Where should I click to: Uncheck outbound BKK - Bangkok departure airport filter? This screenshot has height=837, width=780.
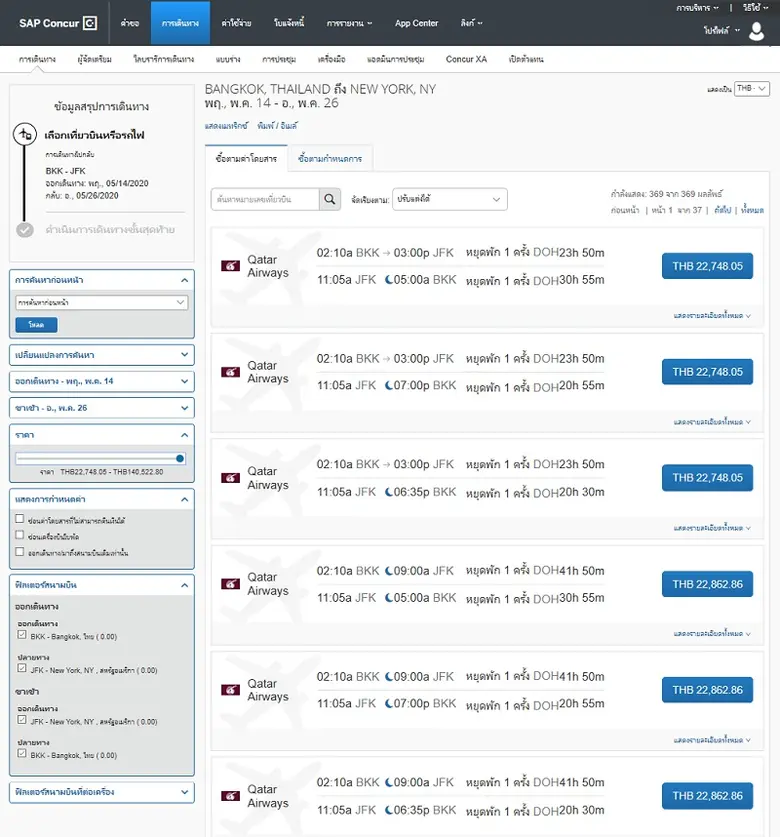(x=22, y=635)
